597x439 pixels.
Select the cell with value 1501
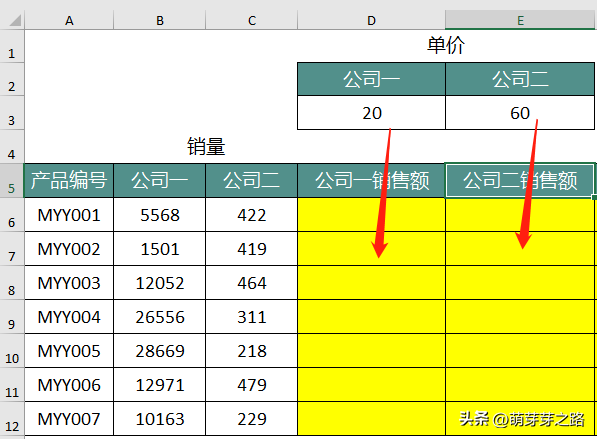(160, 249)
